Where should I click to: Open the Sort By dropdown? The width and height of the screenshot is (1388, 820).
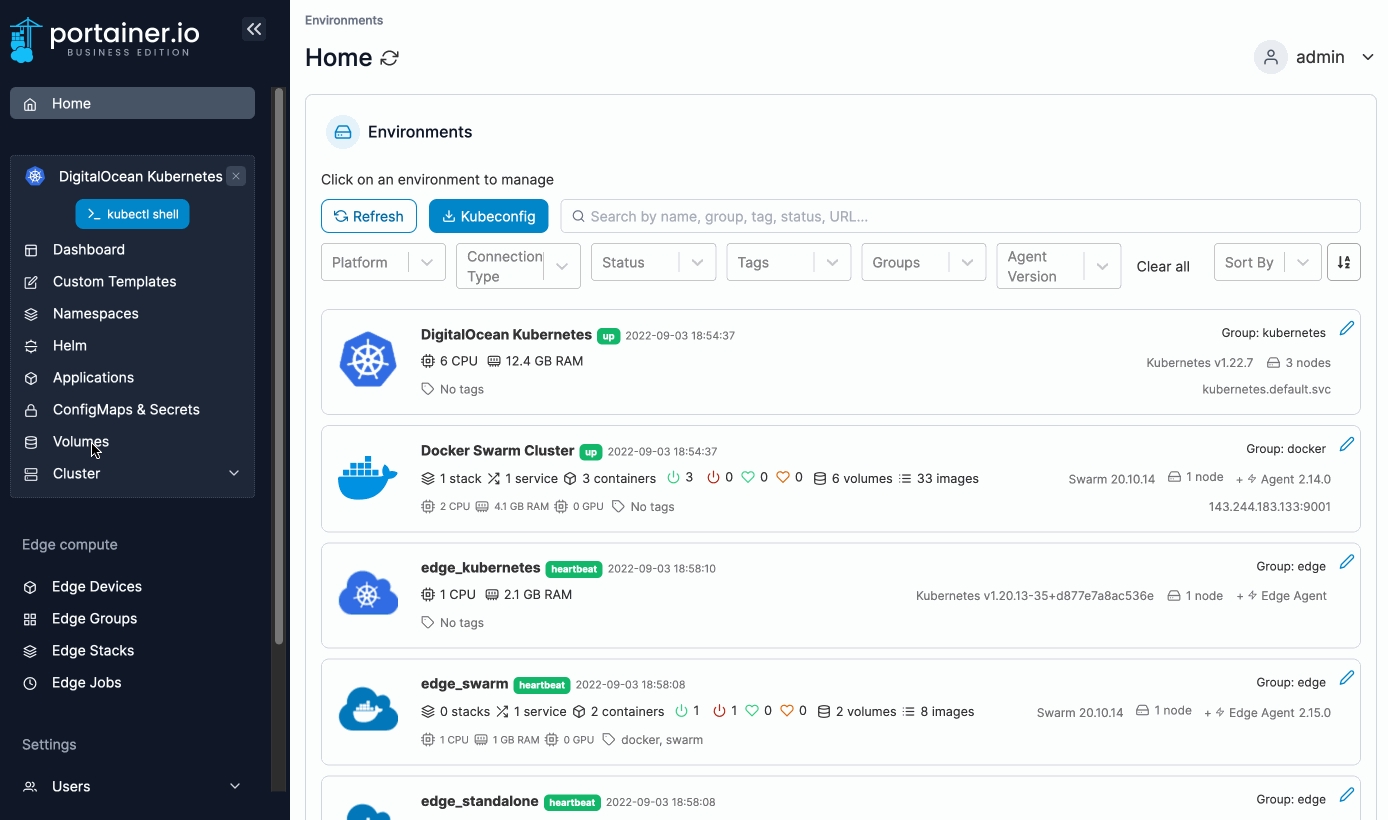pyautogui.click(x=1266, y=262)
